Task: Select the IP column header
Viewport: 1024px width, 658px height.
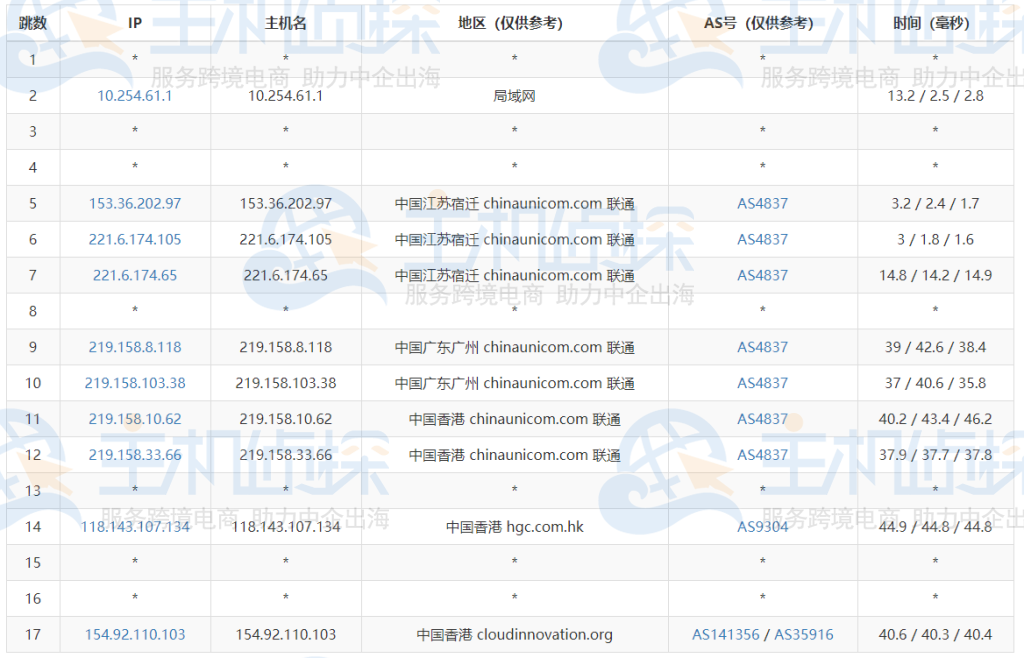Action: (x=134, y=23)
